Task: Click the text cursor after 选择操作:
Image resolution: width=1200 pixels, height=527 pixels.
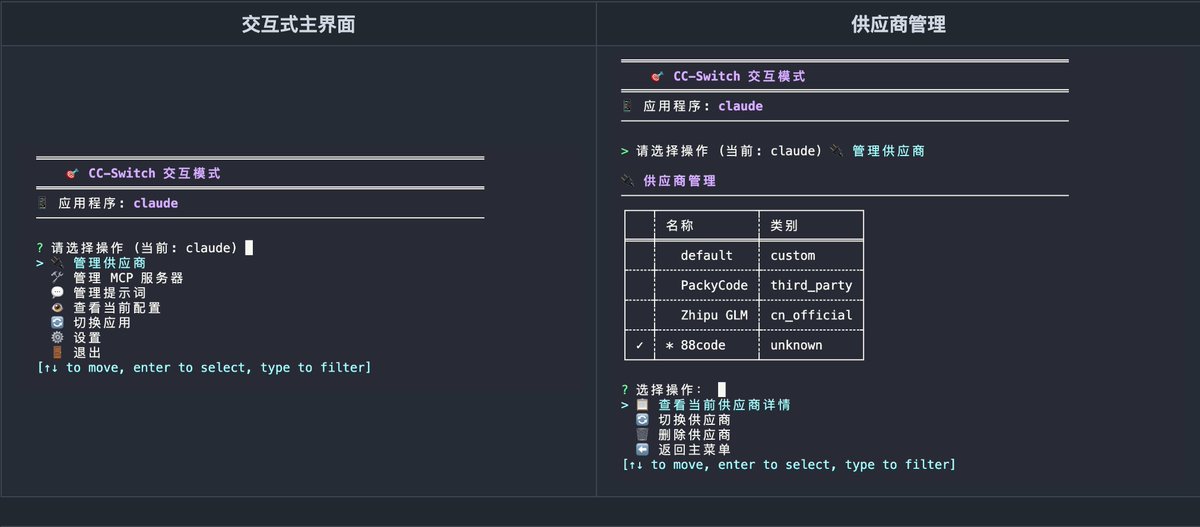Action: pyautogui.click(x=722, y=390)
